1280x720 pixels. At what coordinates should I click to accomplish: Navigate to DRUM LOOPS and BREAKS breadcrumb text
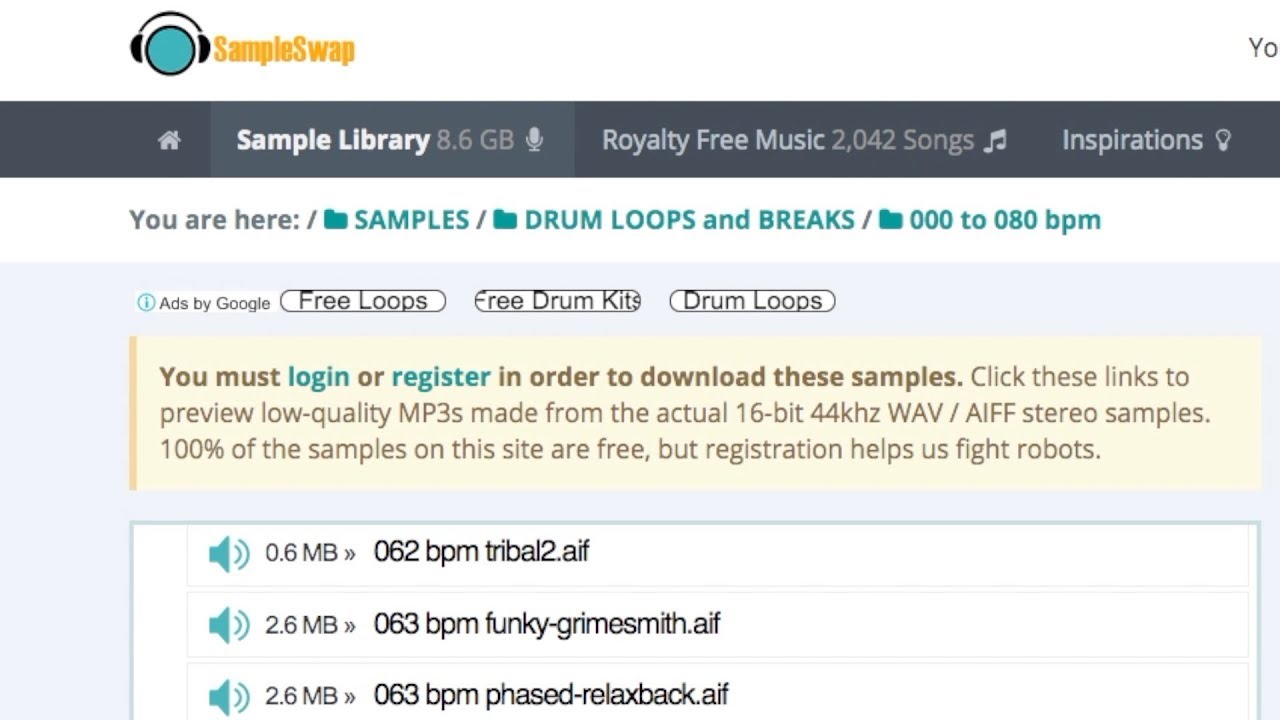click(x=689, y=220)
